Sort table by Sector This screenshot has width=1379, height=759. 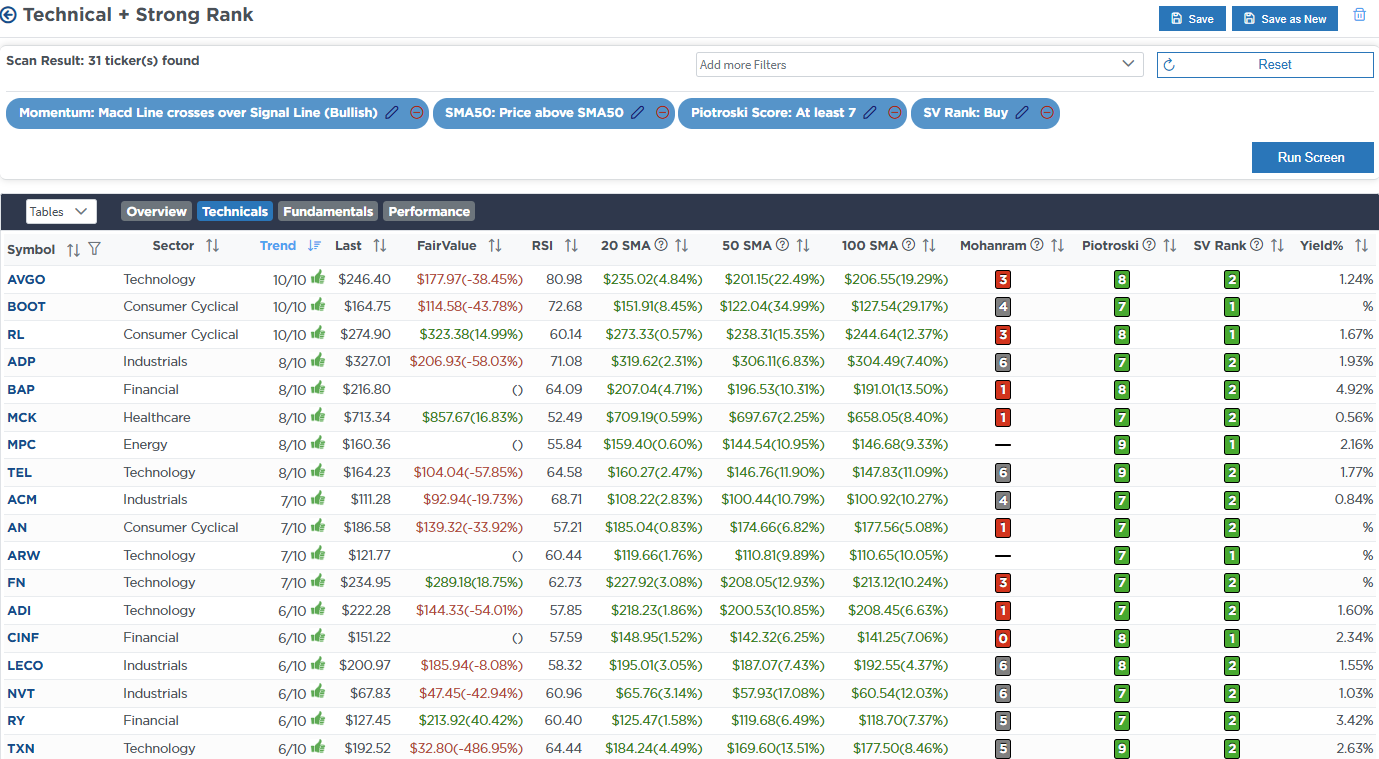[212, 245]
